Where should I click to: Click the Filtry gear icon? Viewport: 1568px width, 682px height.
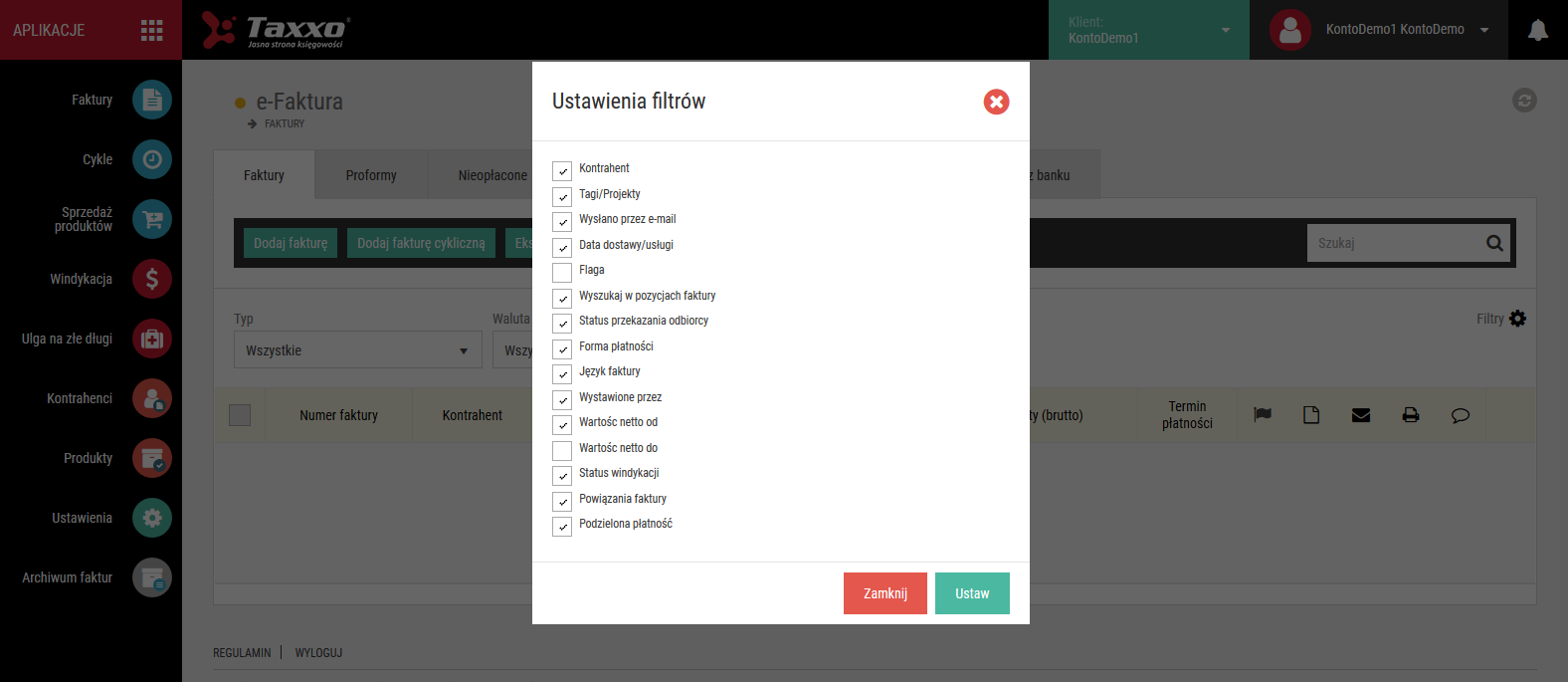pos(1517,319)
